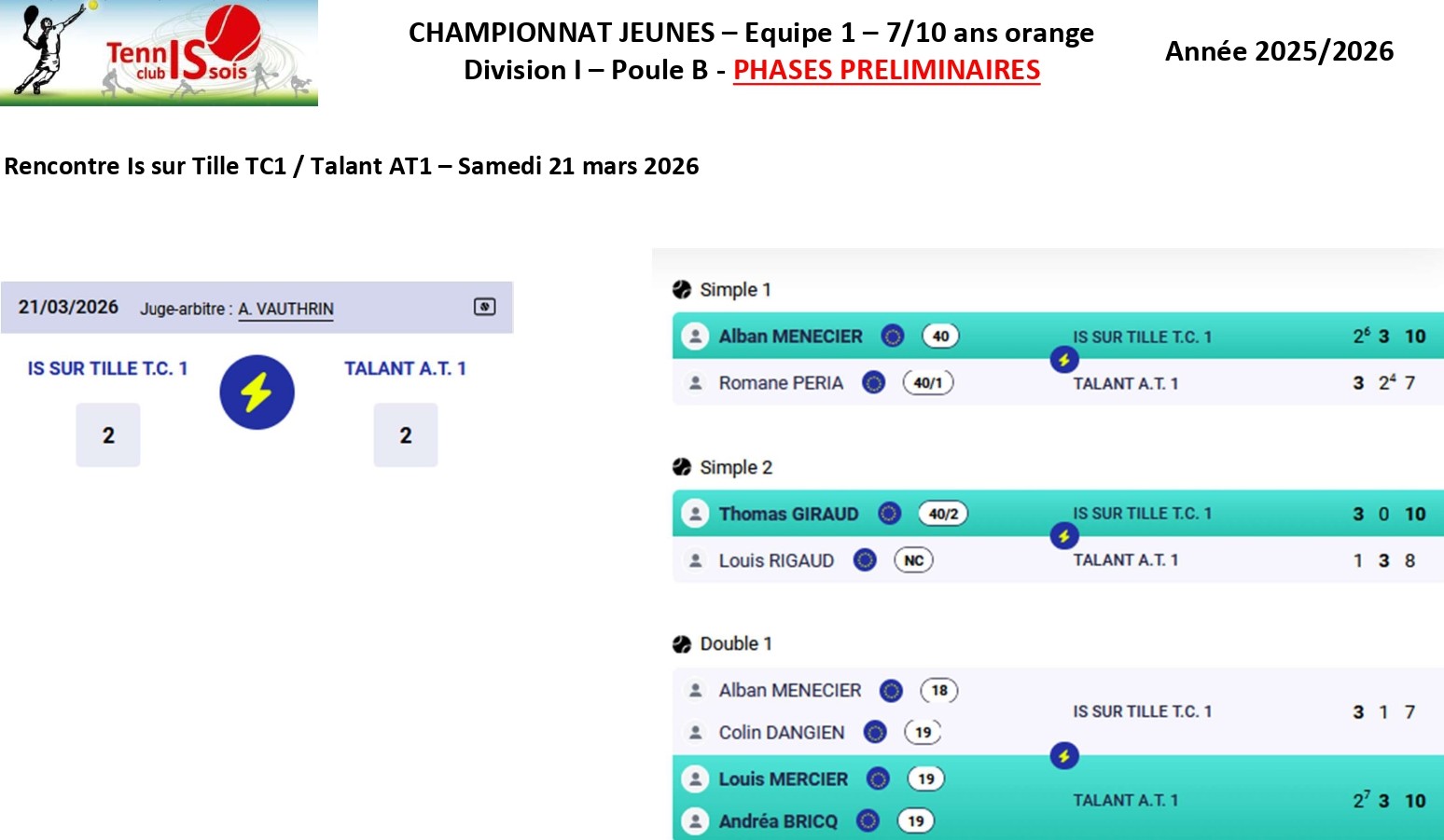Click the match sheet icon beside the referee name
The width and height of the screenshot is (1444, 840).
point(484,307)
